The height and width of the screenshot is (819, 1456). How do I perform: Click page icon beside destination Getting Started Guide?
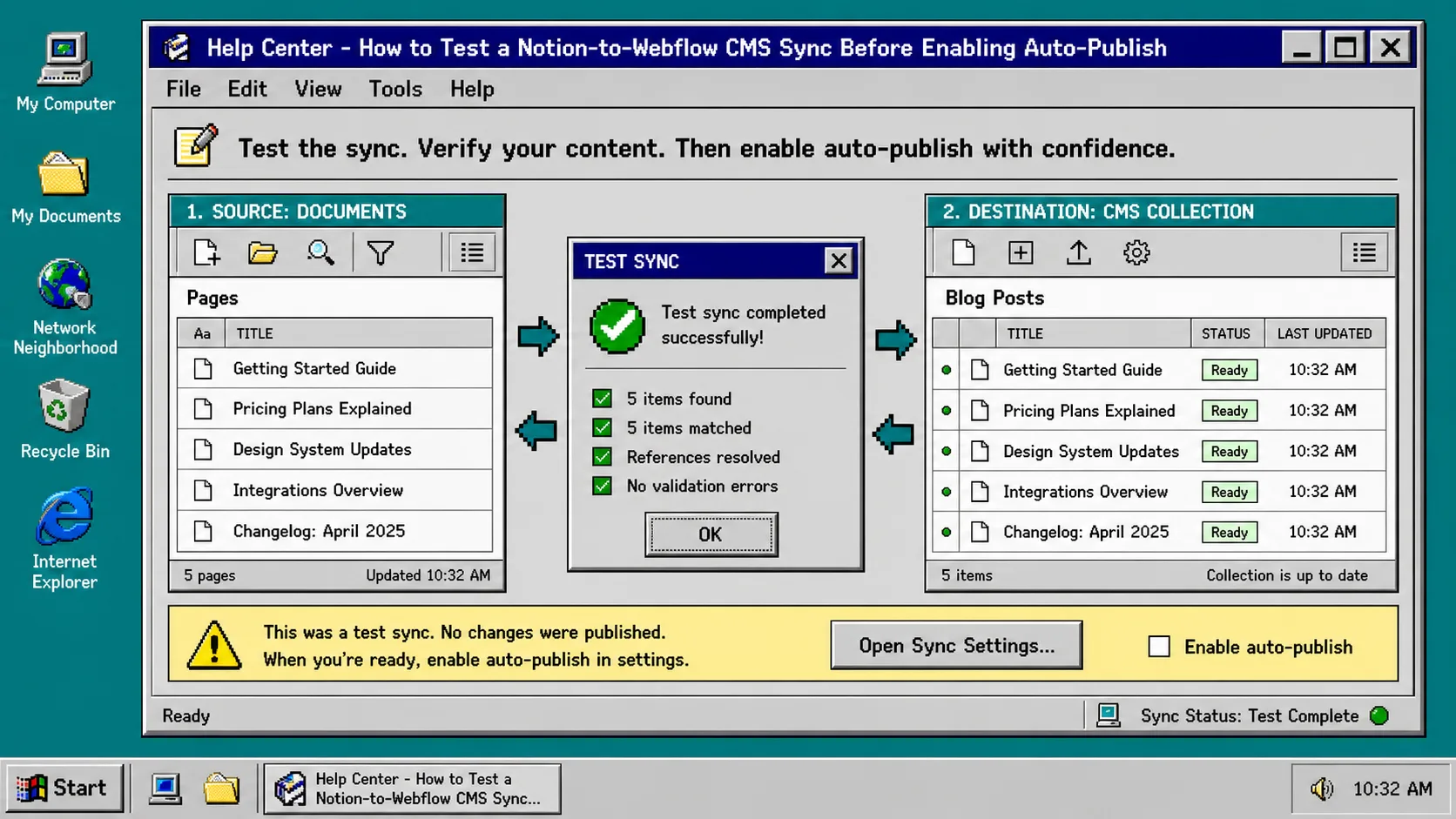980,370
